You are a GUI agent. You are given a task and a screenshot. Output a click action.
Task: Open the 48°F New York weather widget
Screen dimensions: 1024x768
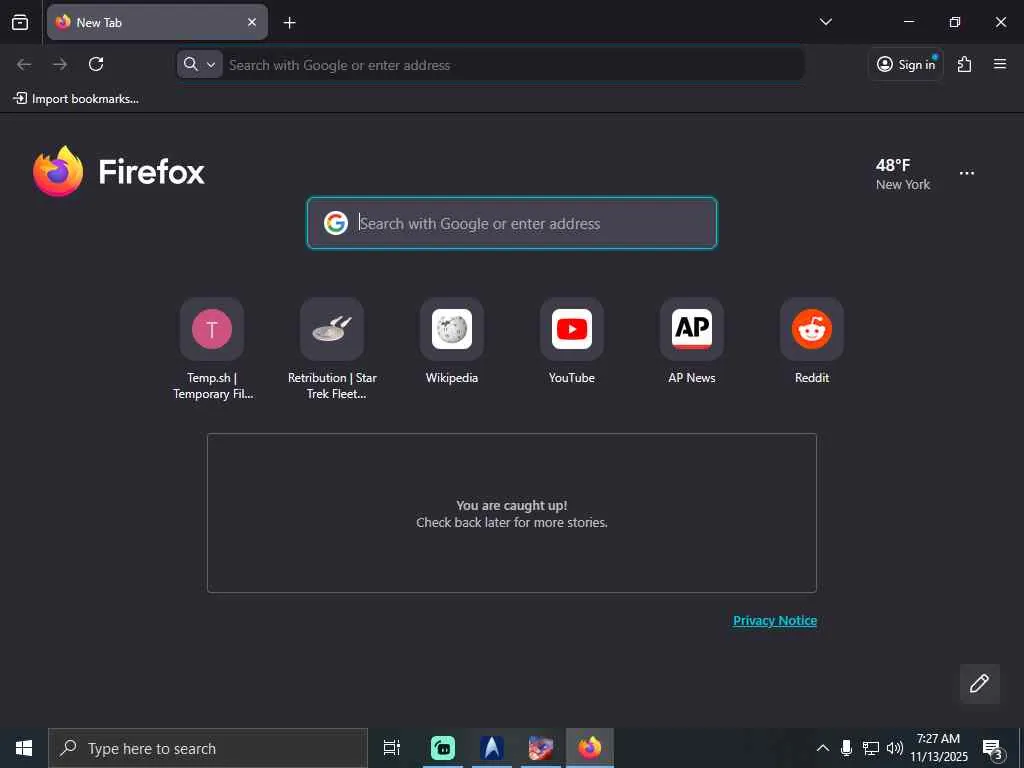point(903,174)
